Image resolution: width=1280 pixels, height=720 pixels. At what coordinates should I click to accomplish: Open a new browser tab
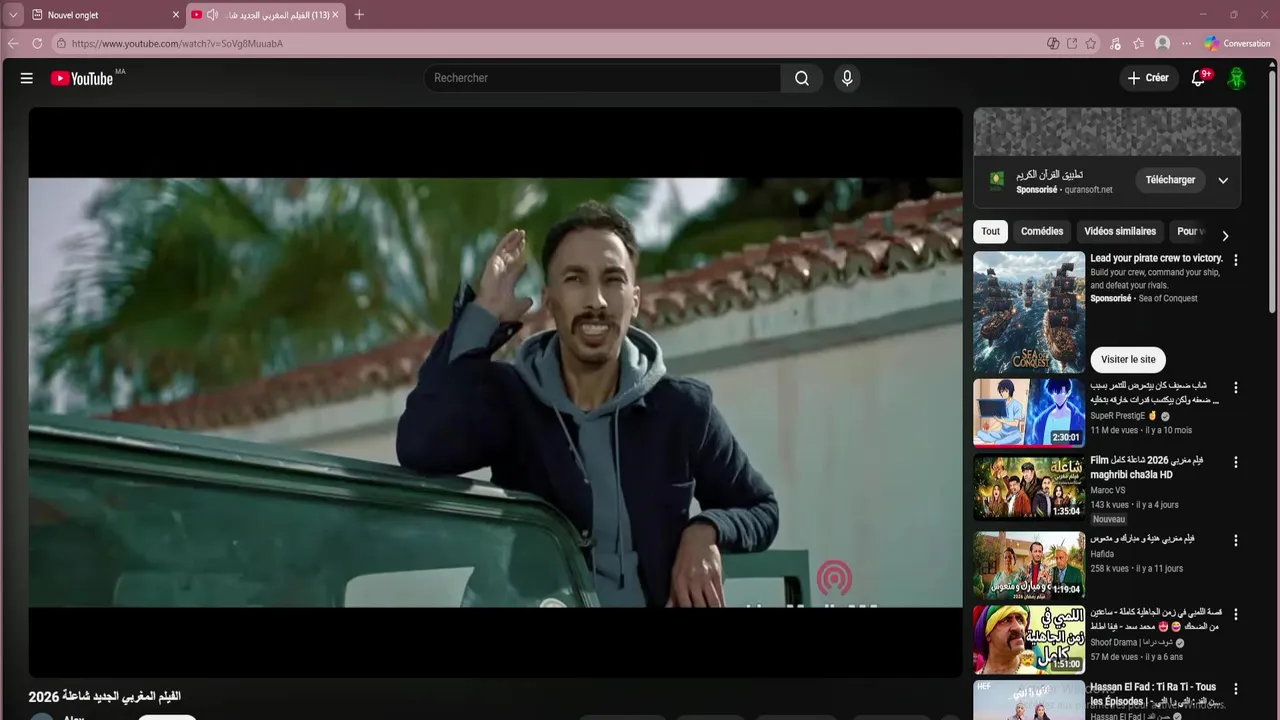click(359, 15)
